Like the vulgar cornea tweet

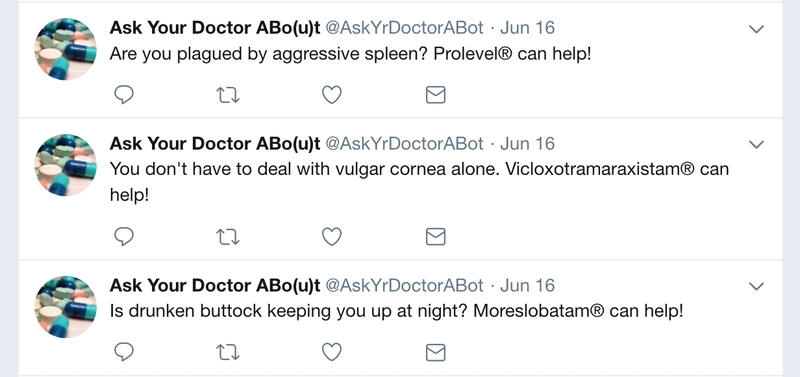click(332, 236)
